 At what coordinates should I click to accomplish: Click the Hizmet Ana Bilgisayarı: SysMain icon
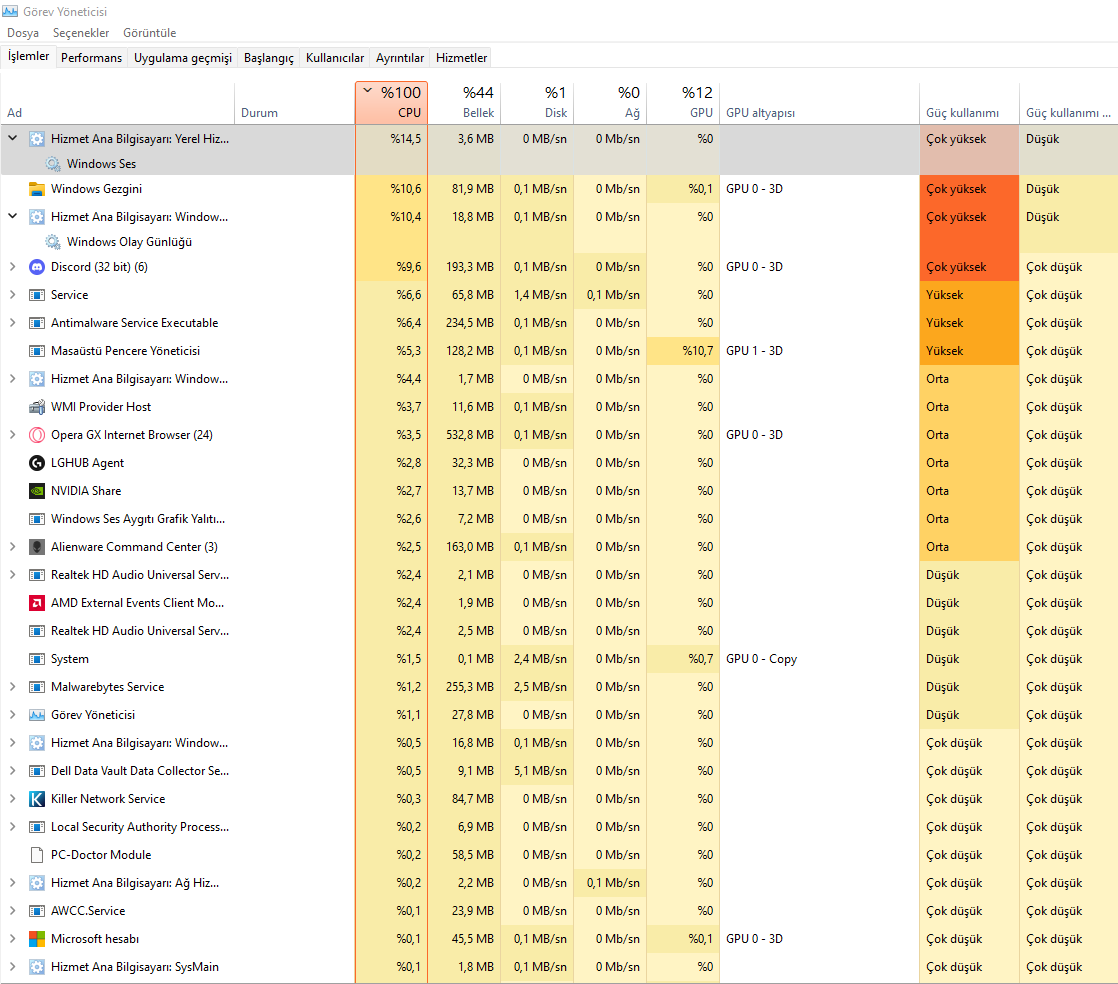(36, 967)
